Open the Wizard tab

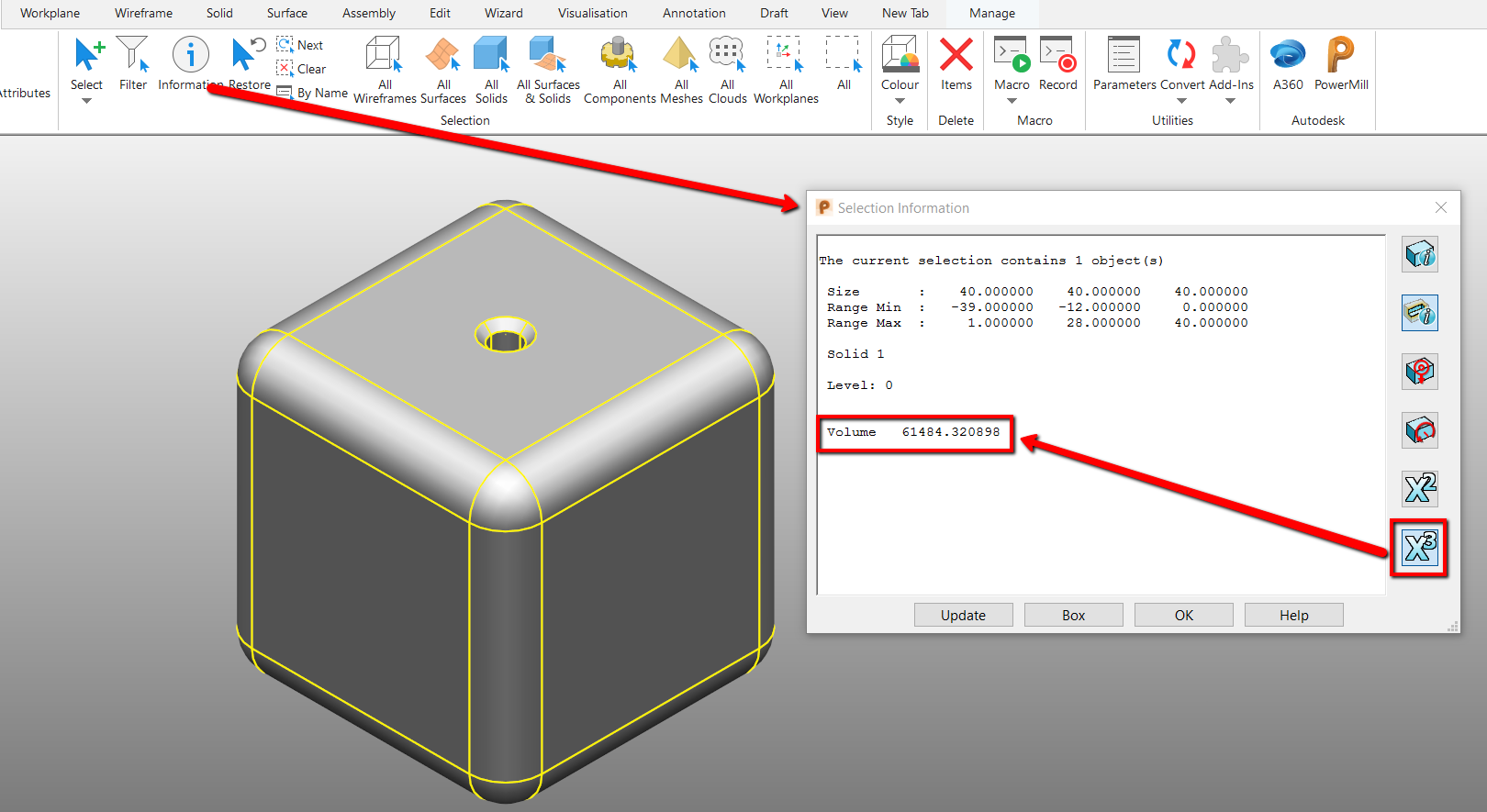point(504,13)
